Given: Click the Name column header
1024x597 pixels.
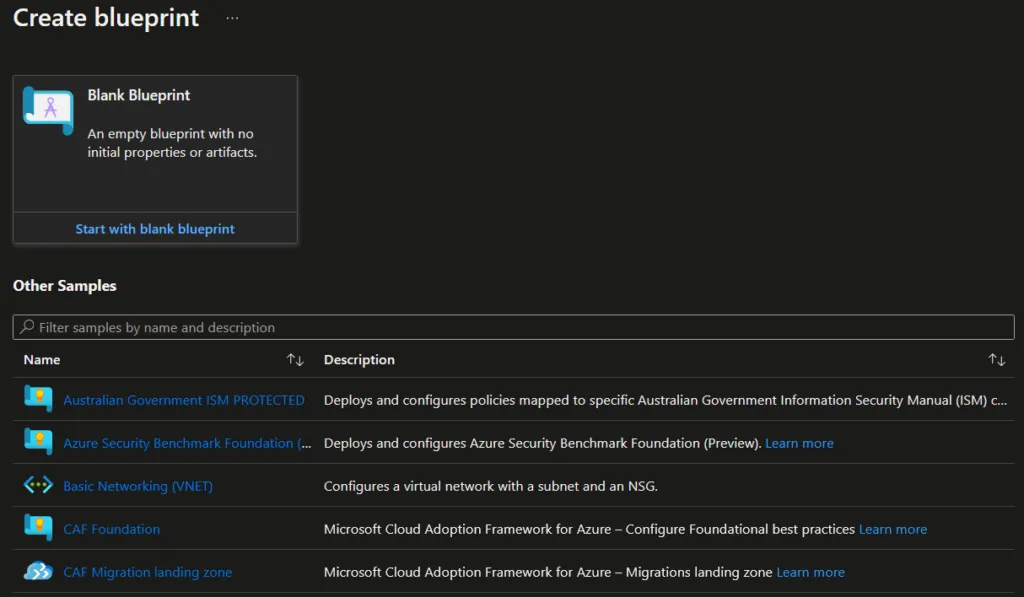Looking at the screenshot, I should pos(42,360).
